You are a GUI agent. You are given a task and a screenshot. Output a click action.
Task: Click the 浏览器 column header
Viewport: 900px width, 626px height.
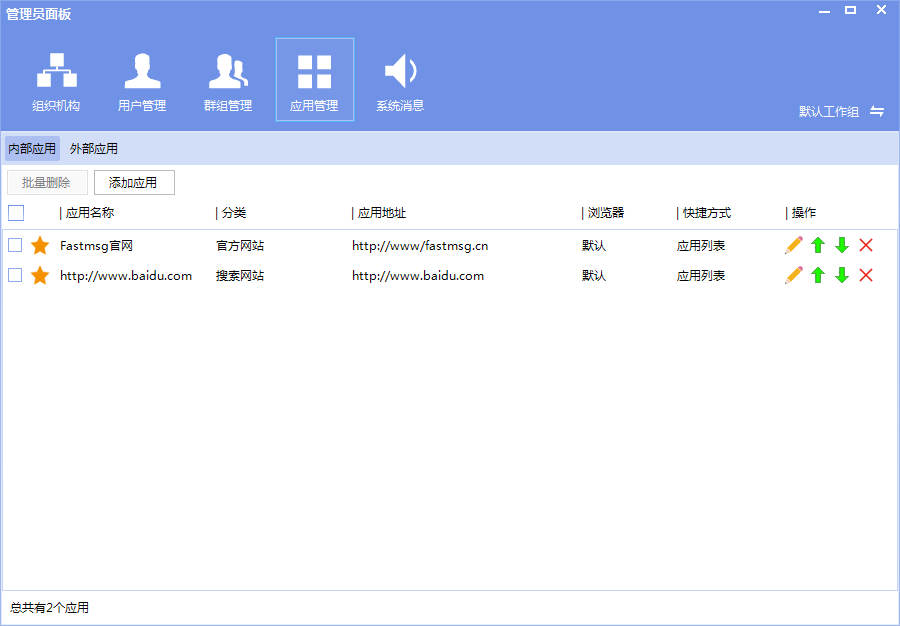coord(606,213)
